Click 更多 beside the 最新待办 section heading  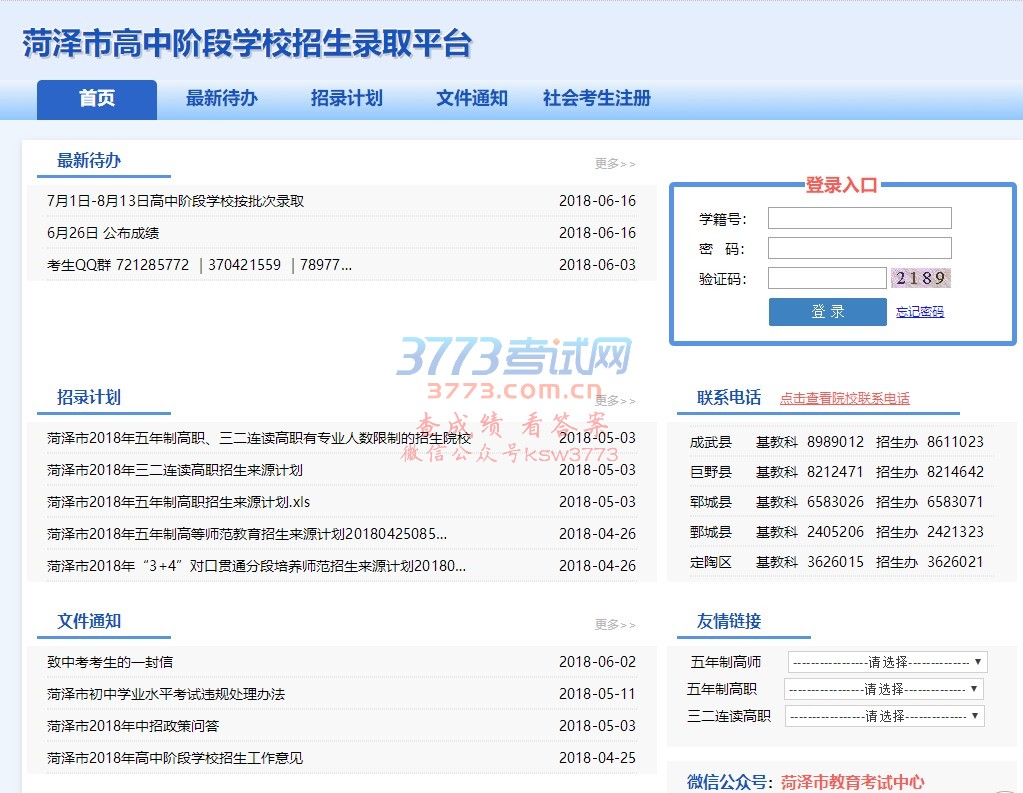pyautogui.click(x=614, y=164)
